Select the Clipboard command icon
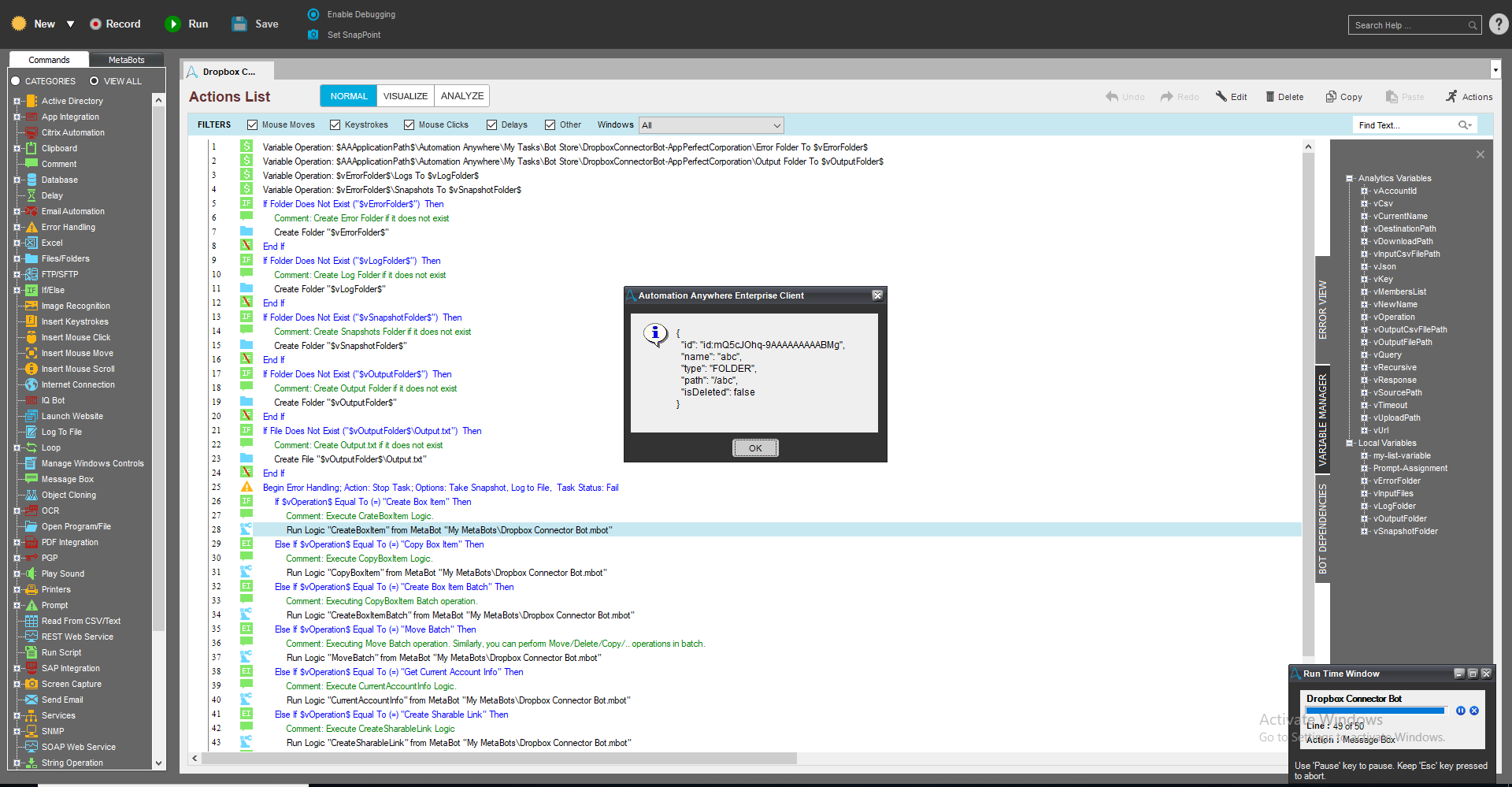 point(31,148)
